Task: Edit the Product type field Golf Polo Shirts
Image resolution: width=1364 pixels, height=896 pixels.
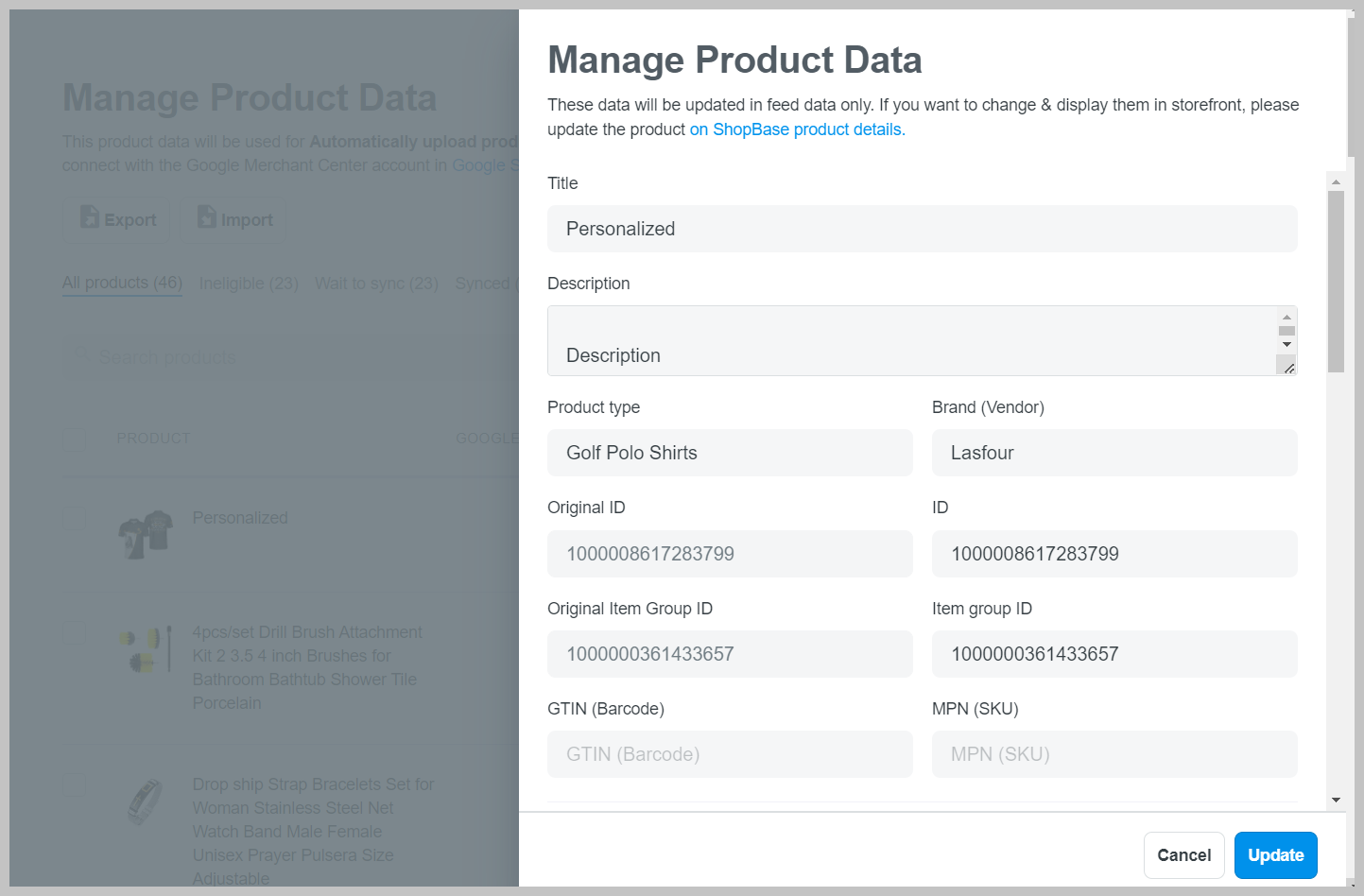Action: click(x=730, y=453)
